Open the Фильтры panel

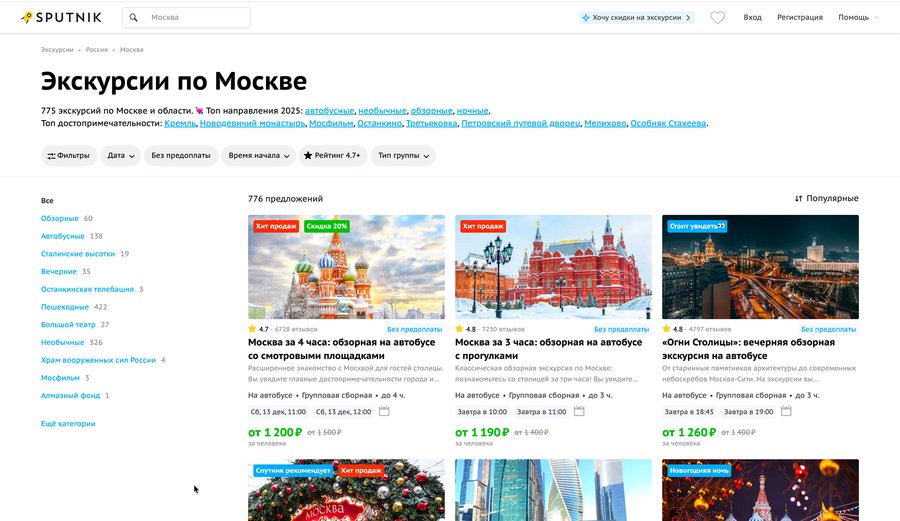coord(69,155)
